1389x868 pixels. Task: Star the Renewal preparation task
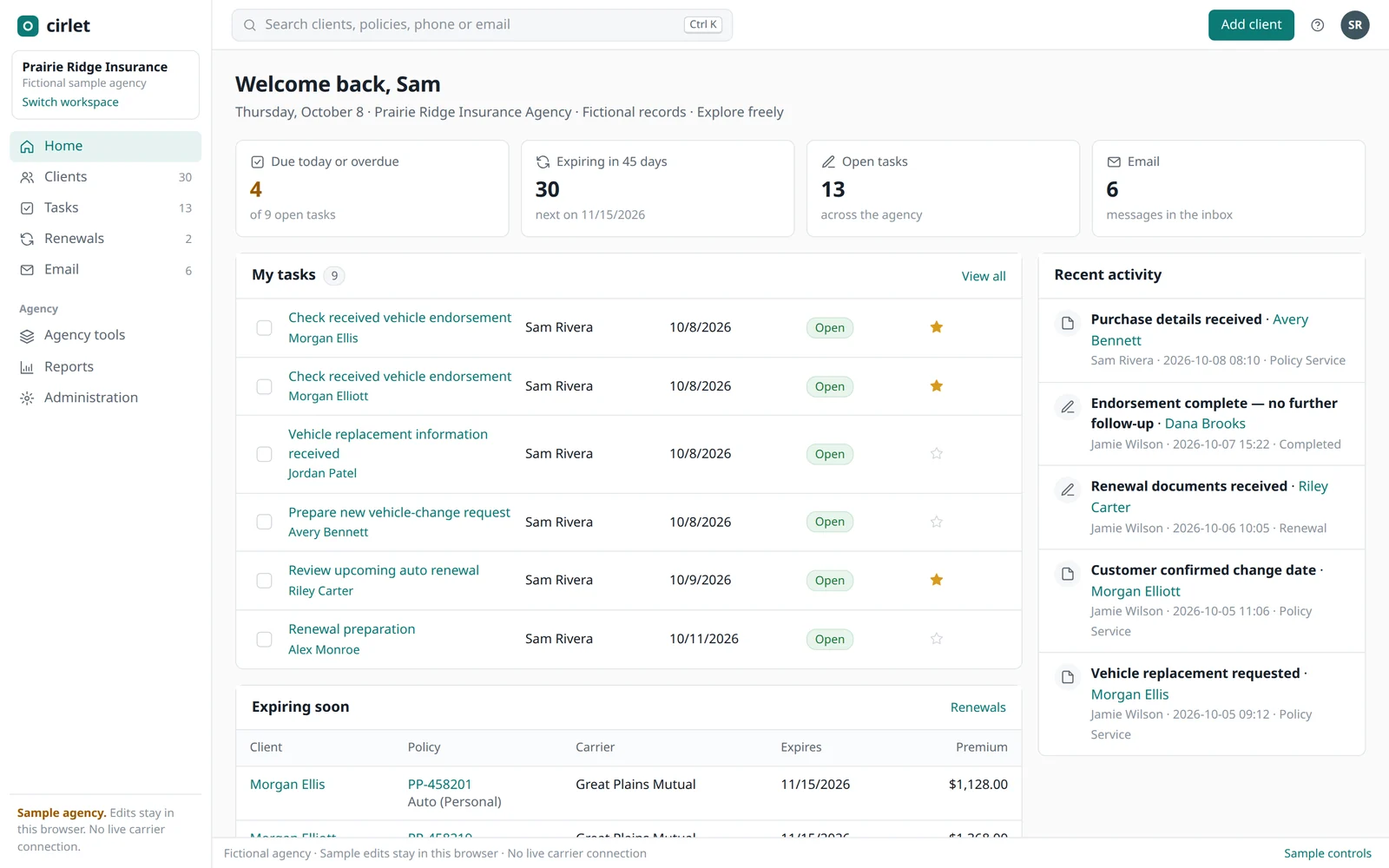click(x=936, y=639)
